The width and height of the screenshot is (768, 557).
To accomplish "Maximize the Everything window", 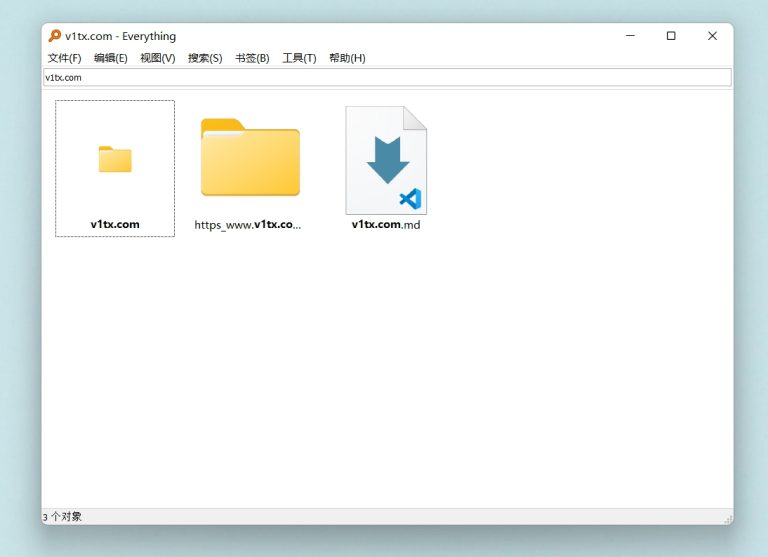I will [x=671, y=36].
